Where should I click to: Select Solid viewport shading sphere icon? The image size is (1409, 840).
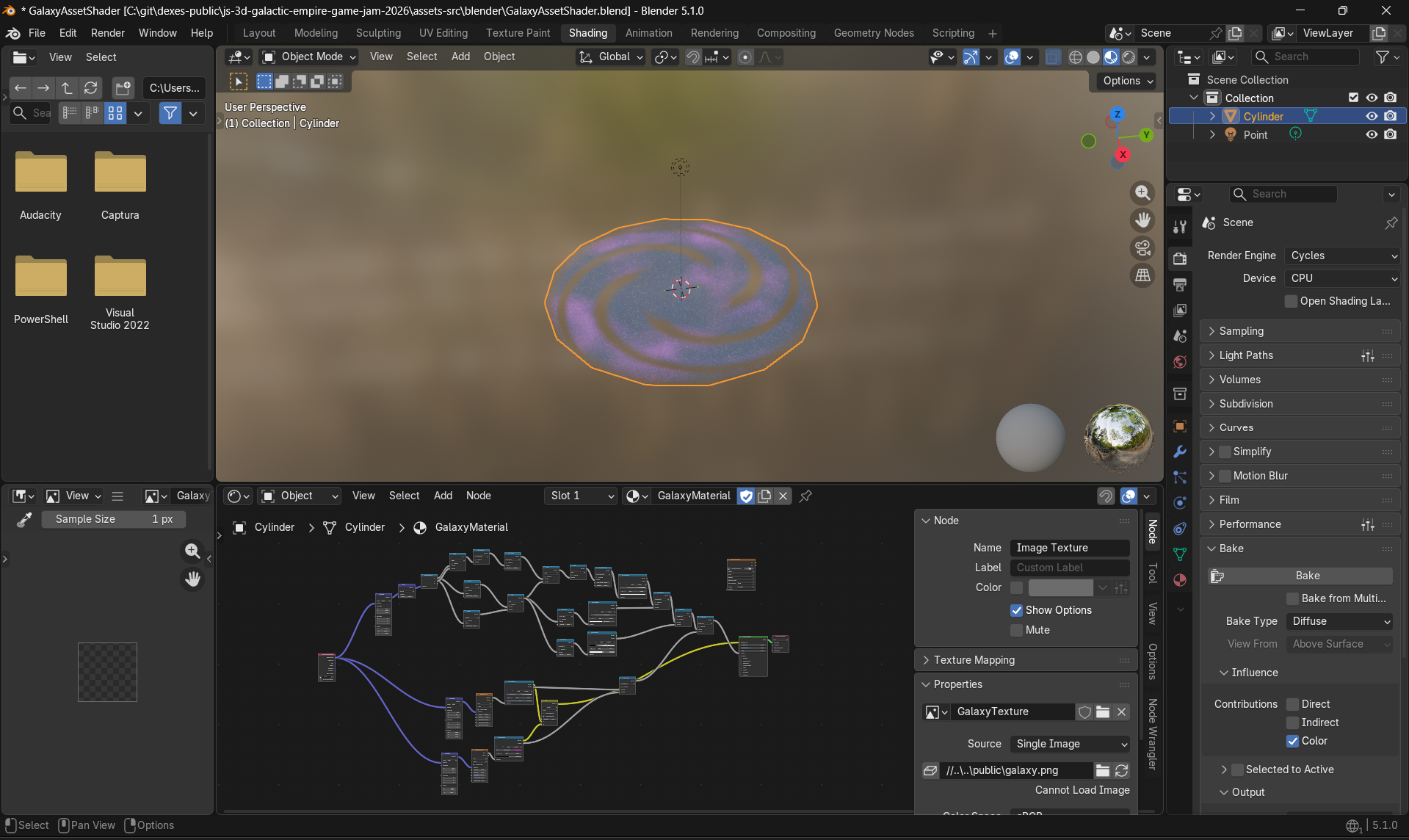(1093, 57)
